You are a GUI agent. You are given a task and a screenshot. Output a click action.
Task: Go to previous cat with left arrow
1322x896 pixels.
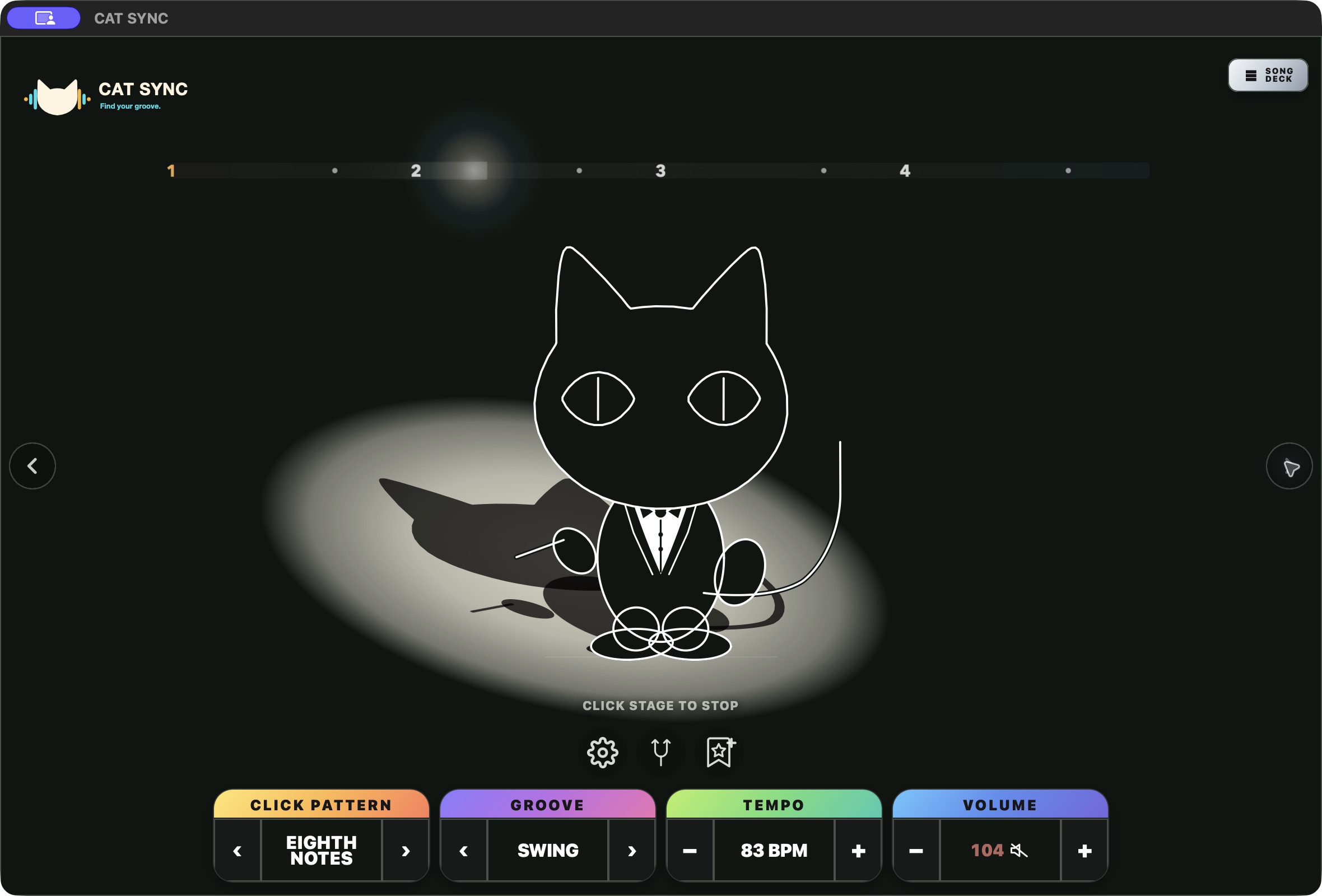[x=32, y=465]
